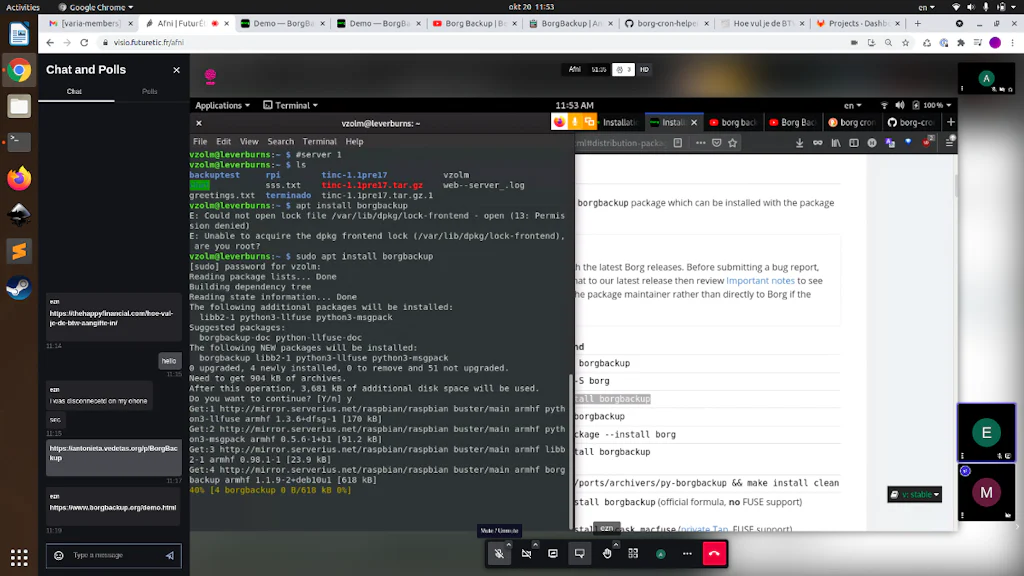The width and height of the screenshot is (1024, 576).
Task: Close the Chat and Polls panel
Action: click(176, 70)
